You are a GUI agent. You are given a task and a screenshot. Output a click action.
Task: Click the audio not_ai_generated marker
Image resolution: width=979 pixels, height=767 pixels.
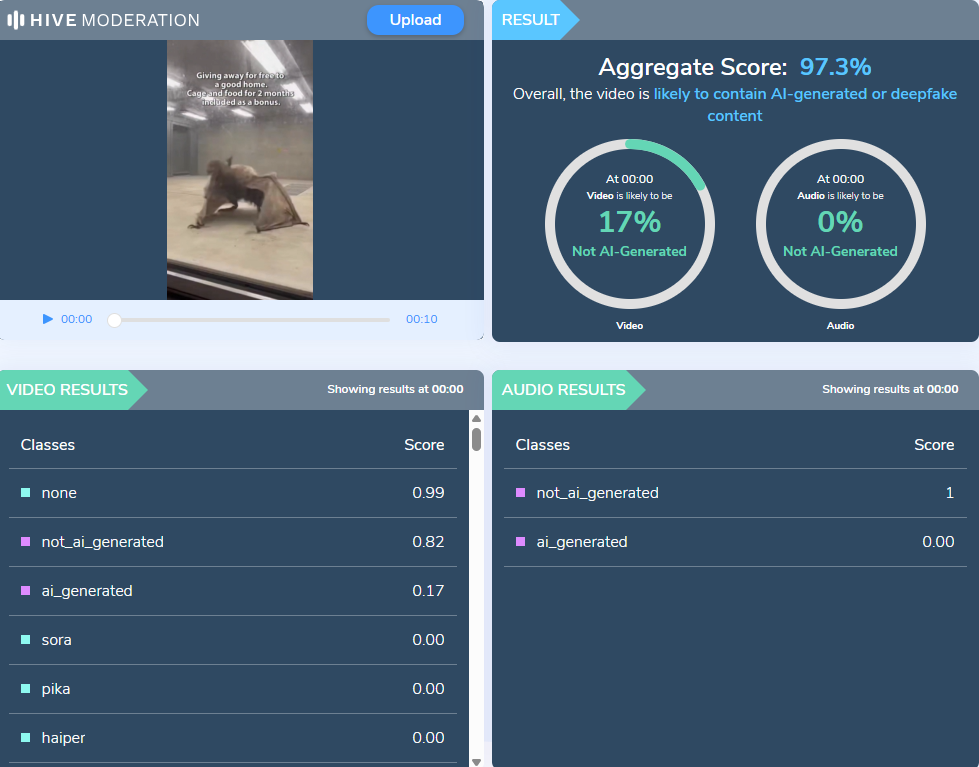[x=520, y=493]
